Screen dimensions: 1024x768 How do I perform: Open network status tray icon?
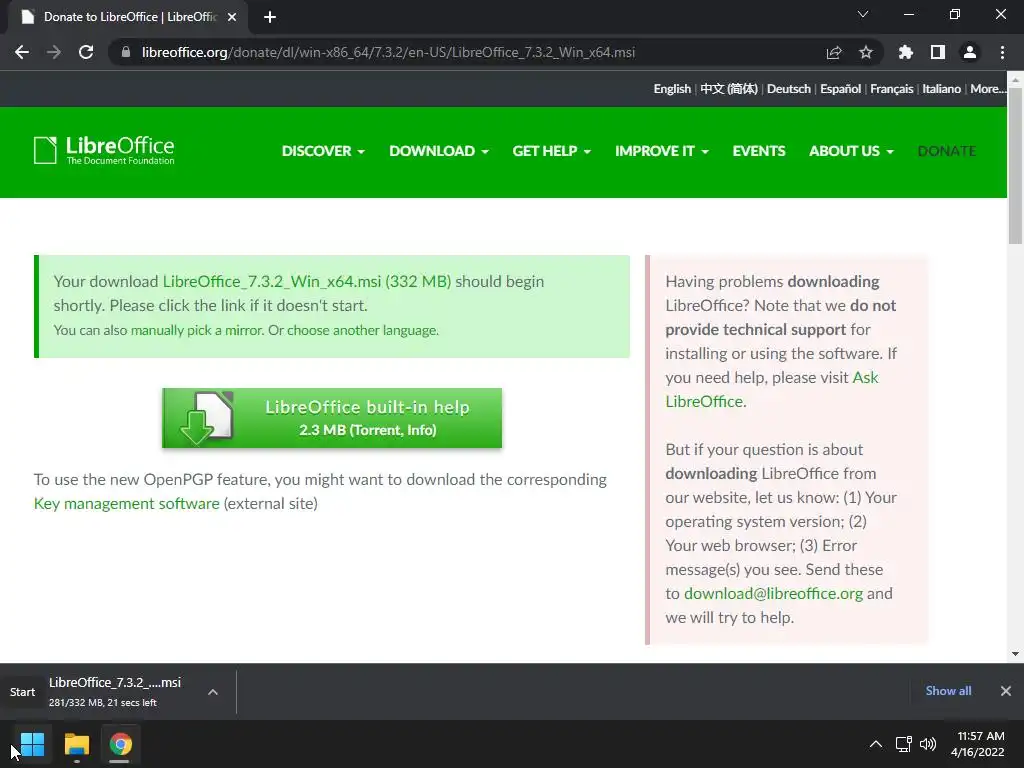(x=904, y=744)
